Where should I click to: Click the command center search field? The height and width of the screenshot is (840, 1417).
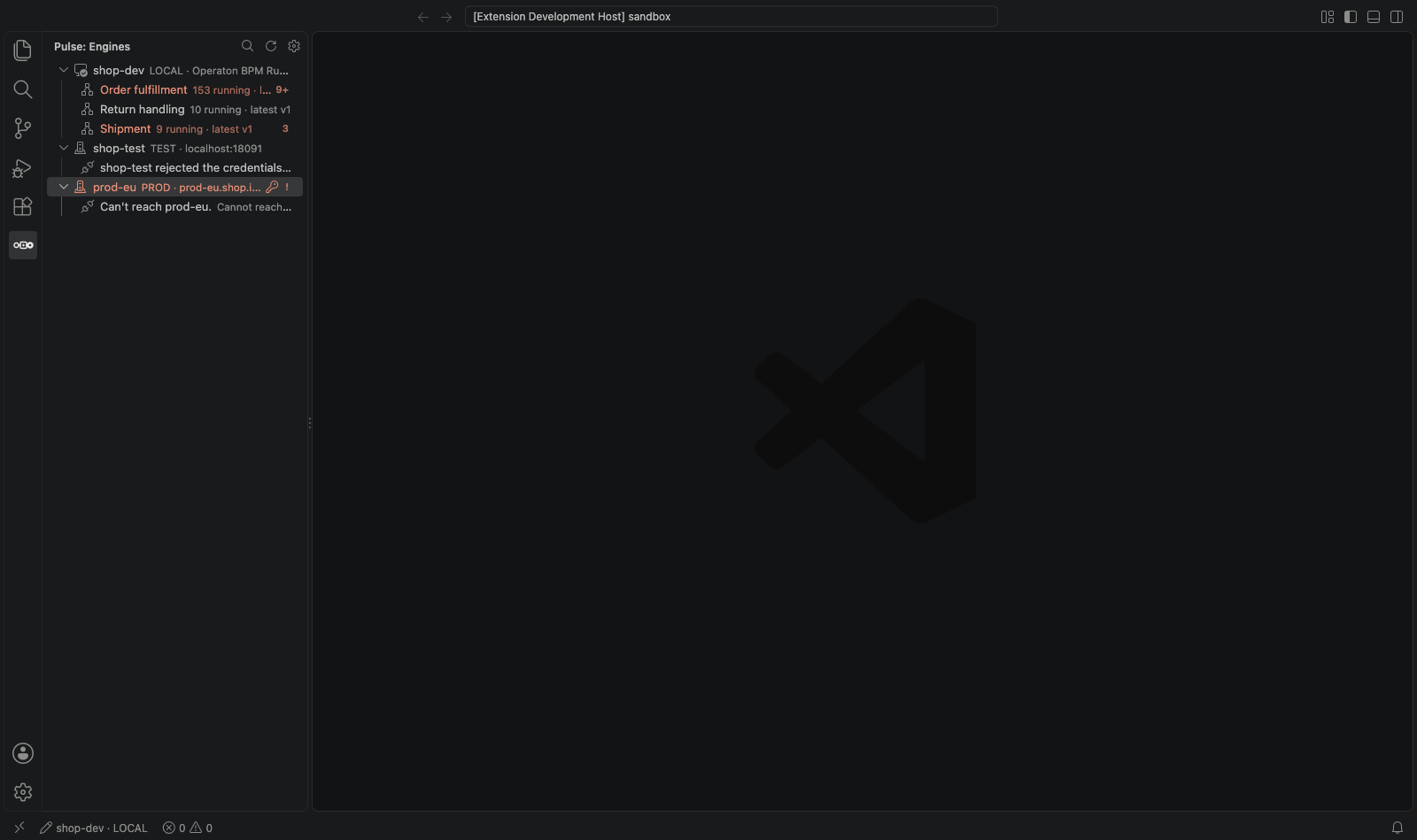(731, 17)
